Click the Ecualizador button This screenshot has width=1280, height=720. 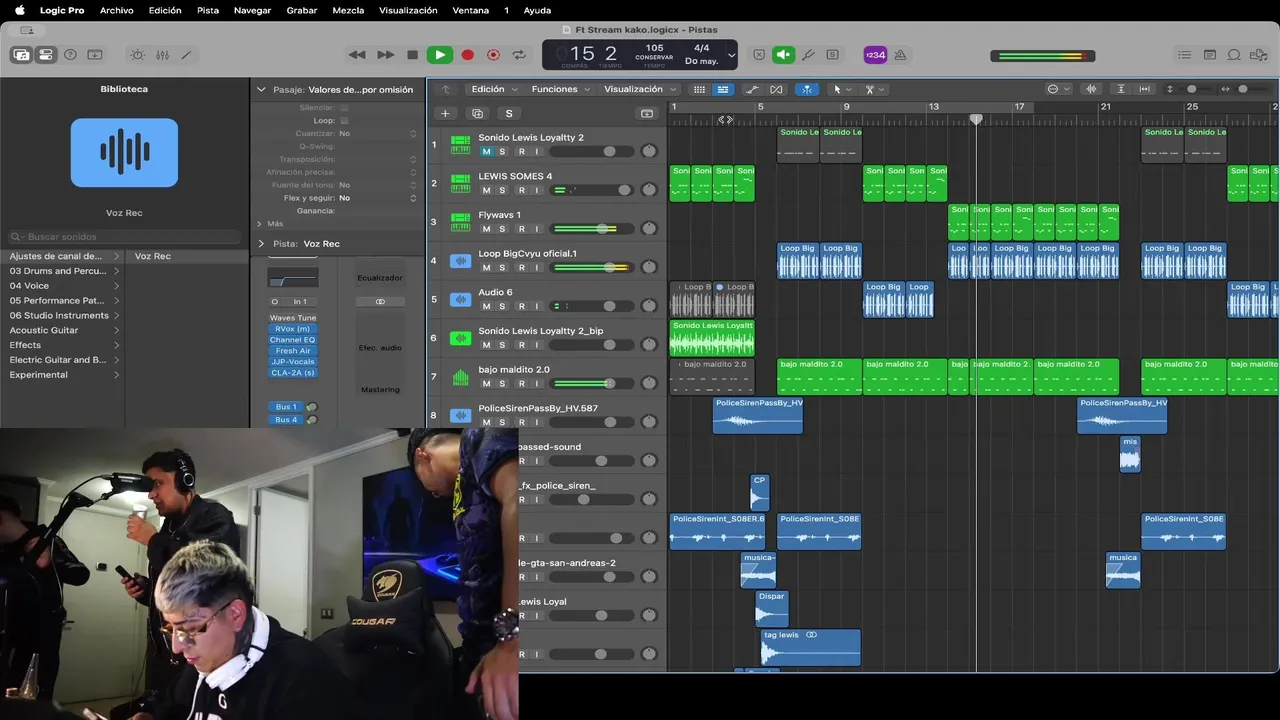coord(380,277)
